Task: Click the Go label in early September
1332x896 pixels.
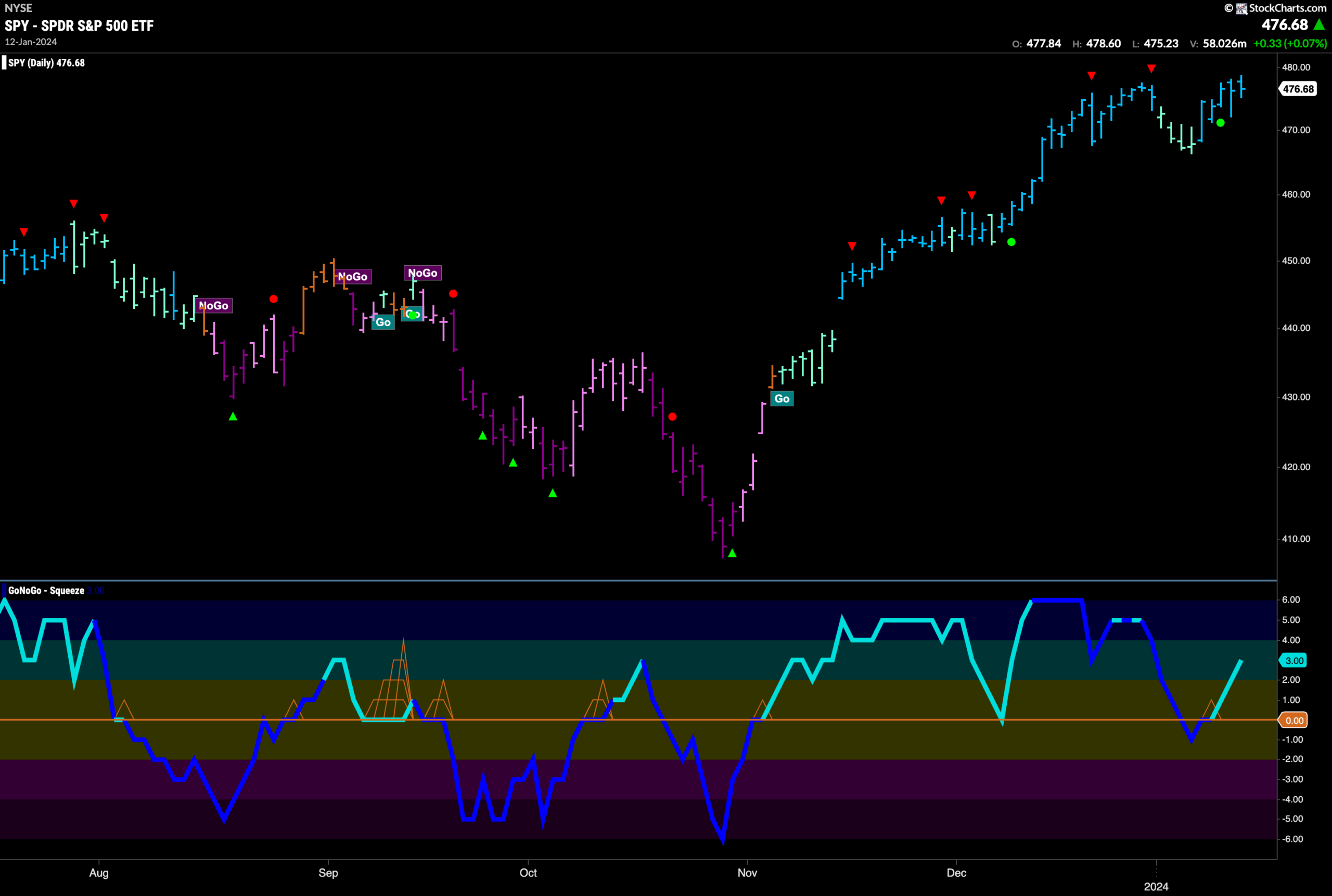Action: point(383,322)
